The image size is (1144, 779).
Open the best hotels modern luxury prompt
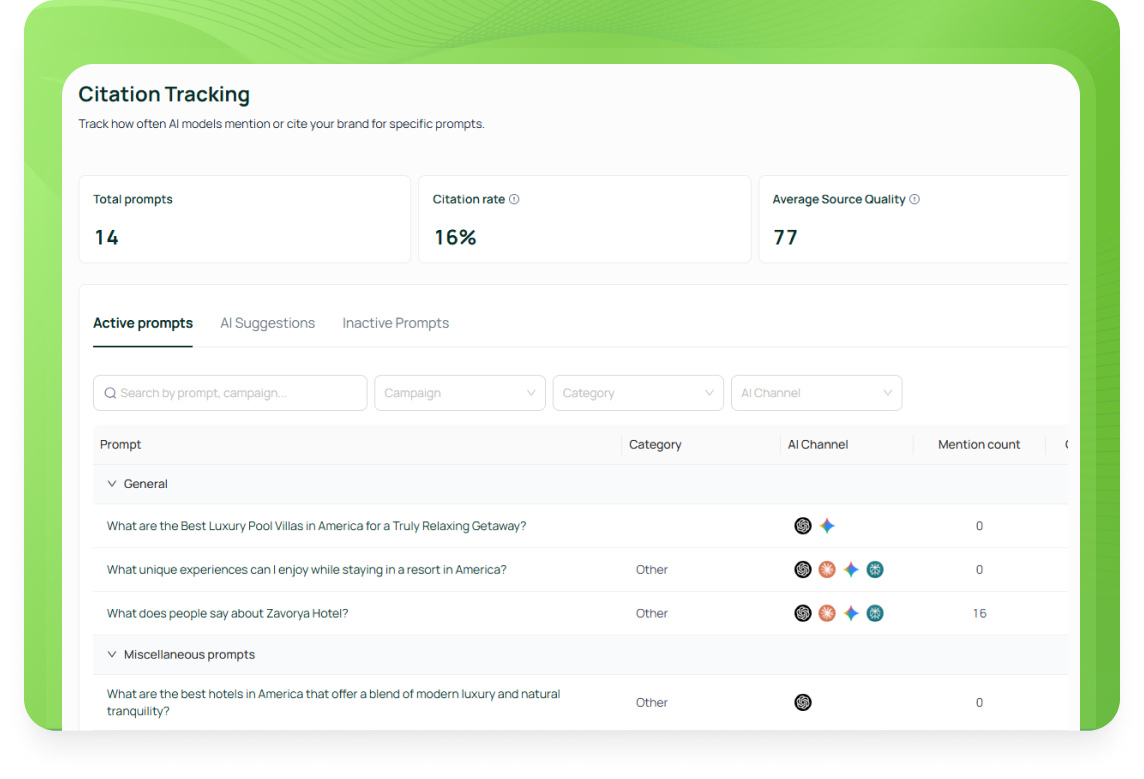(333, 702)
